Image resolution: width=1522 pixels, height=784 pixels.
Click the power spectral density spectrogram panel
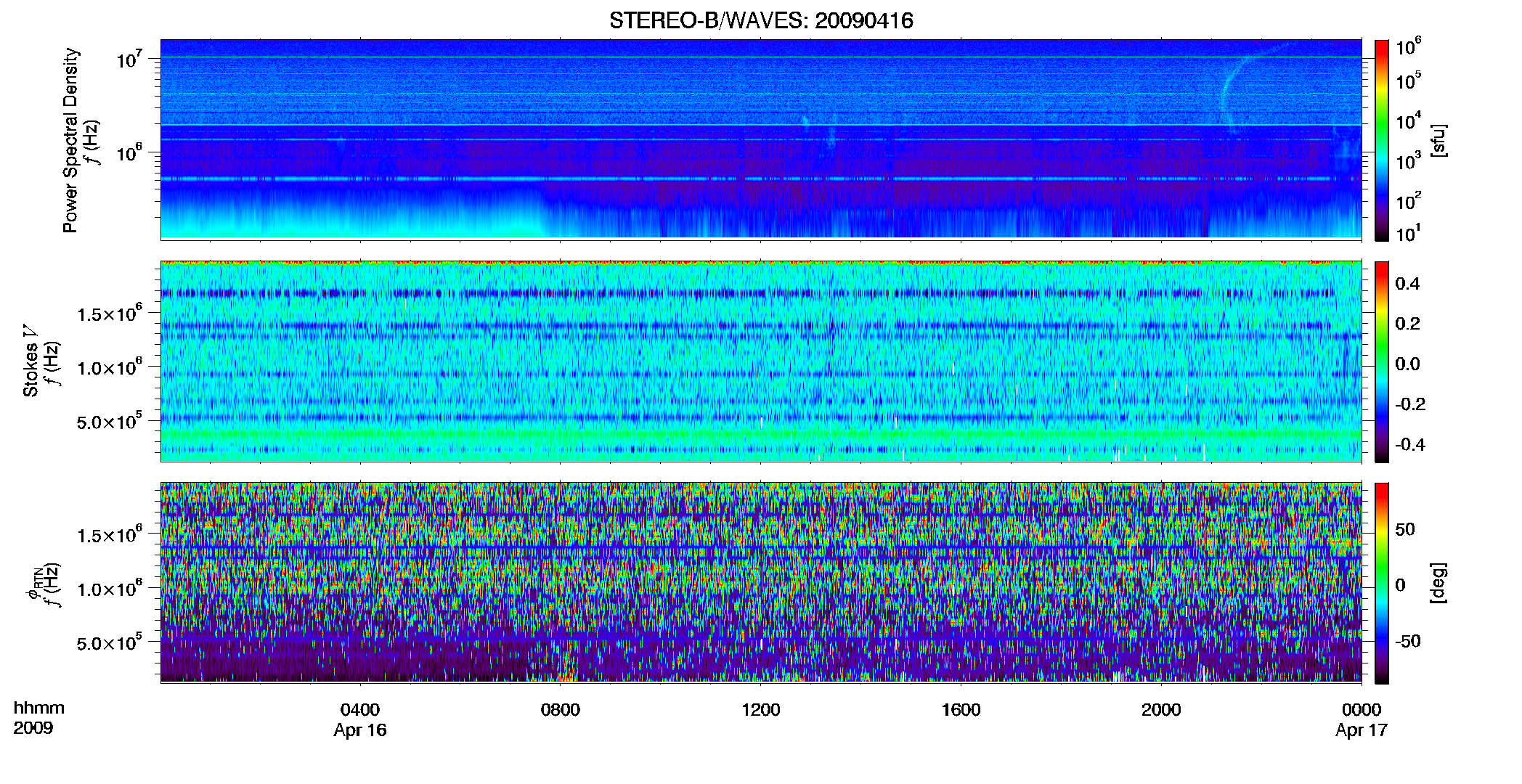(x=761, y=139)
